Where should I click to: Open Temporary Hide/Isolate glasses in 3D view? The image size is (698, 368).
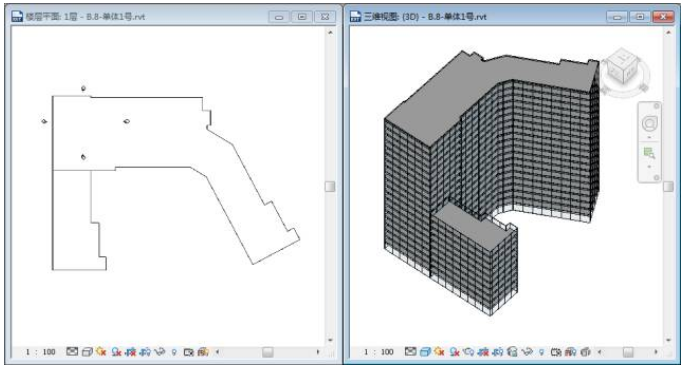[x=527, y=352]
